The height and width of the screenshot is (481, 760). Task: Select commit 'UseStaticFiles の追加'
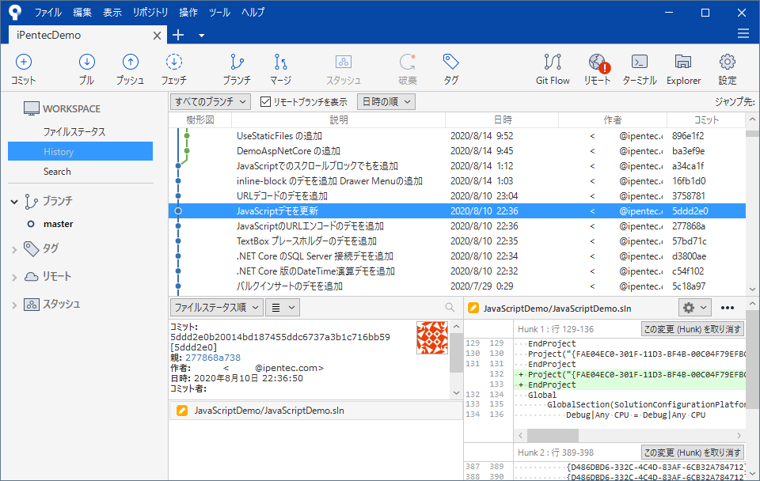pyautogui.click(x=457, y=136)
